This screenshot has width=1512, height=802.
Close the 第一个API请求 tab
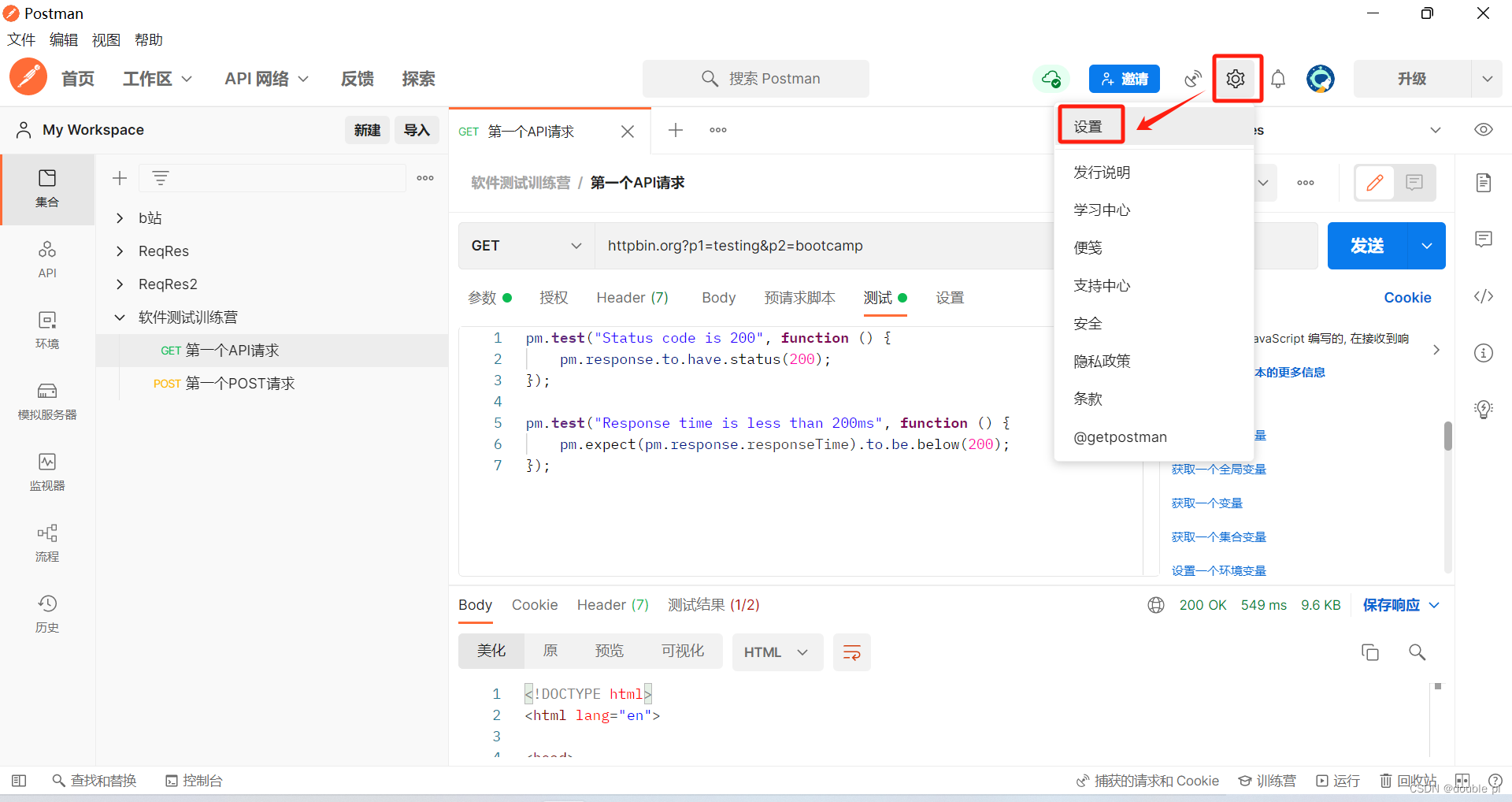point(628,132)
